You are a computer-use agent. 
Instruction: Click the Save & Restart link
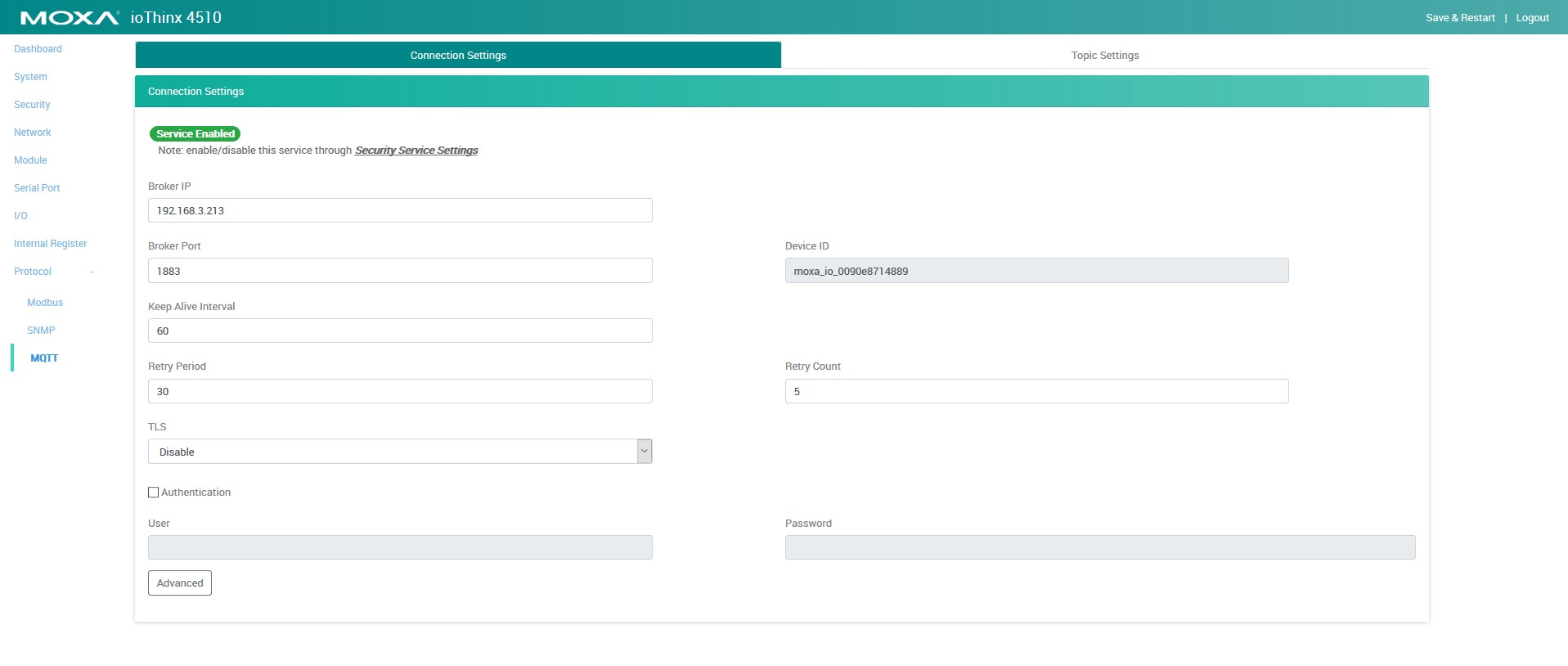pos(1460,18)
